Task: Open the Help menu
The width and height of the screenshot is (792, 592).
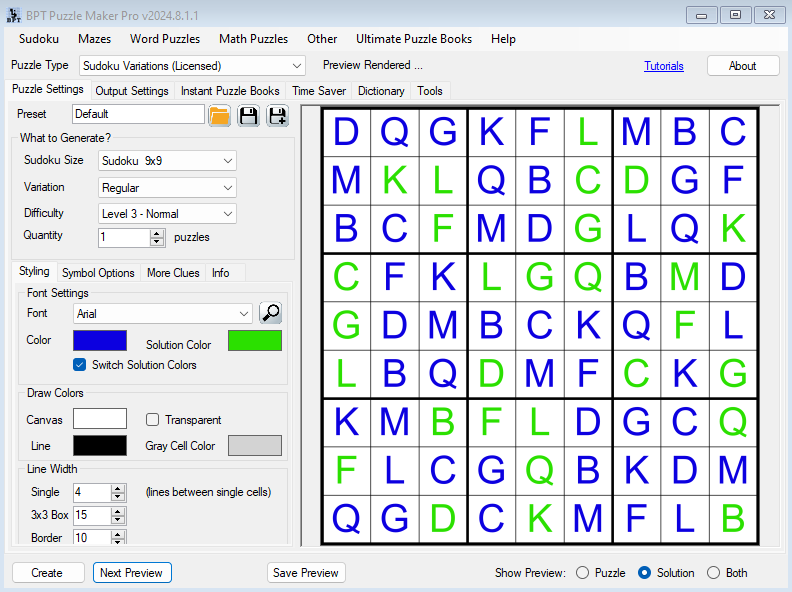Action: point(503,39)
